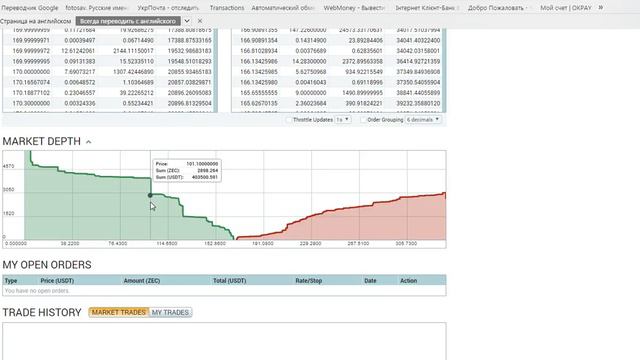This screenshot has height=360, width=640.
Task: Open the '6 decimals' grouping dropdown
Action: point(423,120)
